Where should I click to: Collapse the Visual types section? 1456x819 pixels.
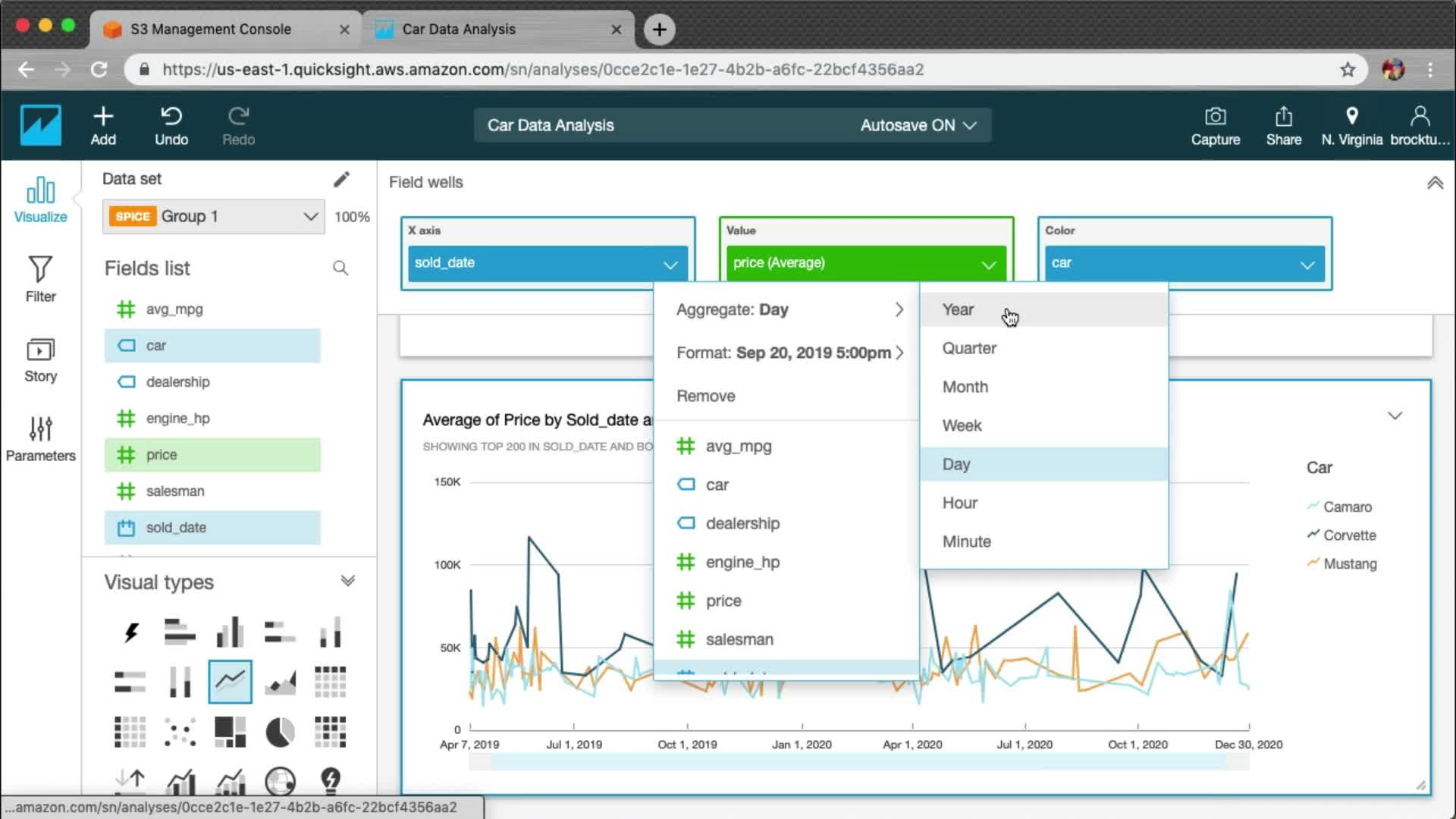coord(348,582)
